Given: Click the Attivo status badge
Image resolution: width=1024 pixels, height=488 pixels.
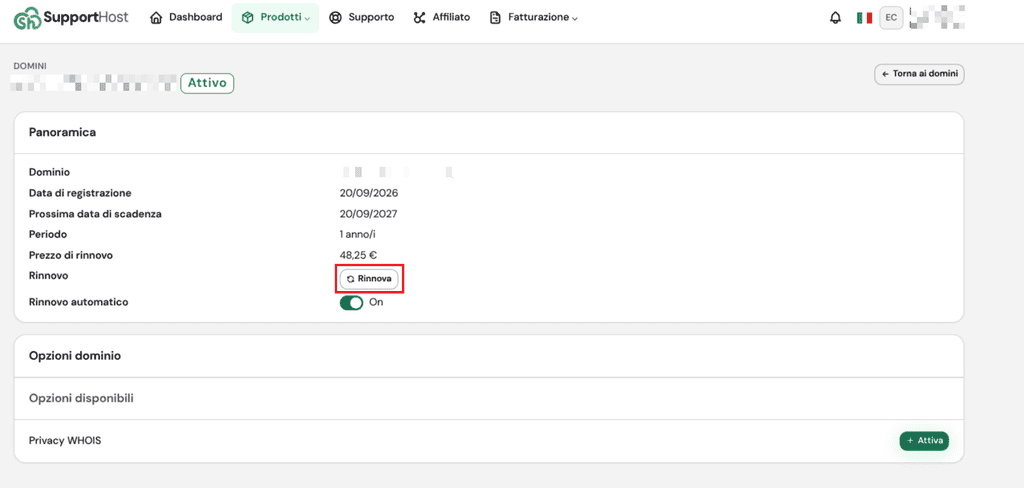Looking at the screenshot, I should coord(207,83).
